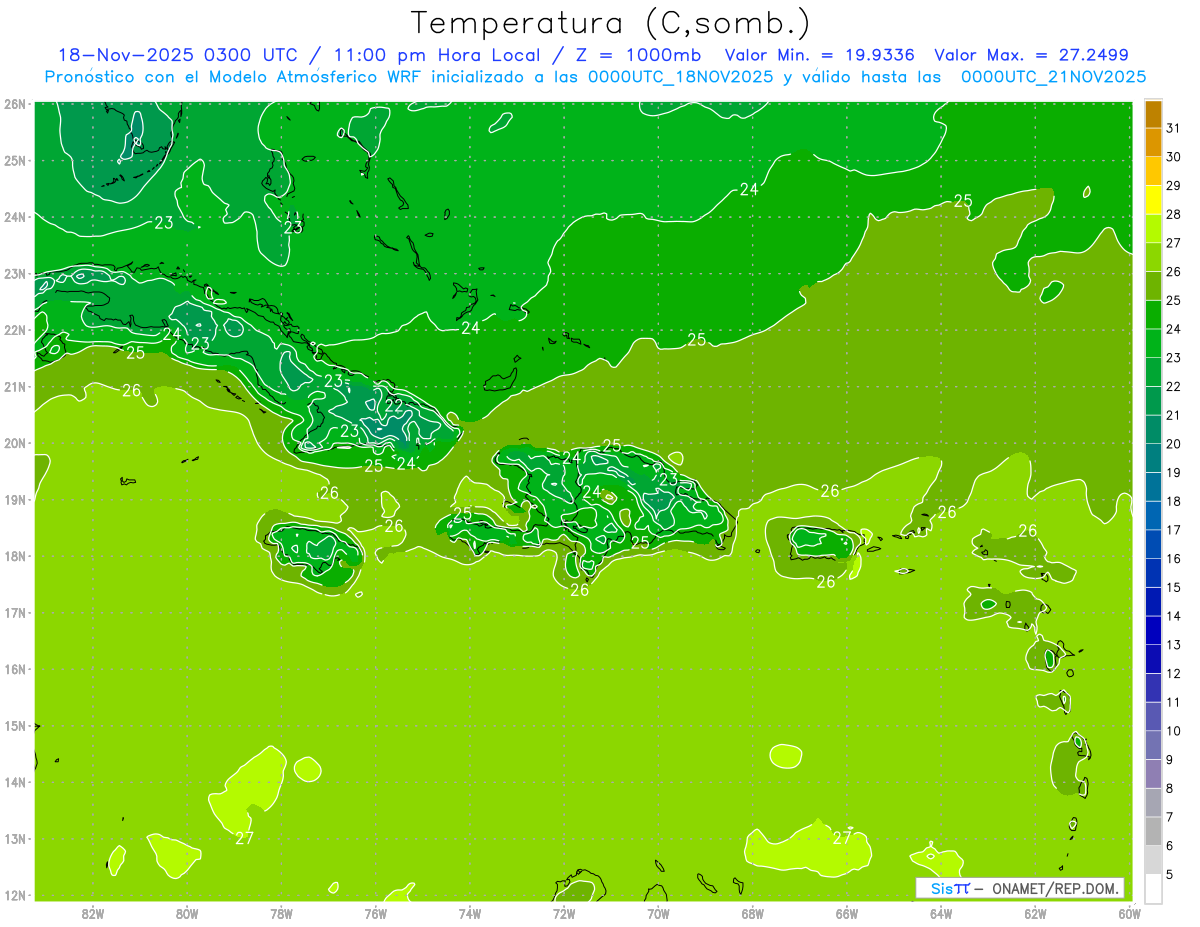The width and height of the screenshot is (1200, 927).
Task: Click the "19N" latitude axis label
Action: [15, 500]
